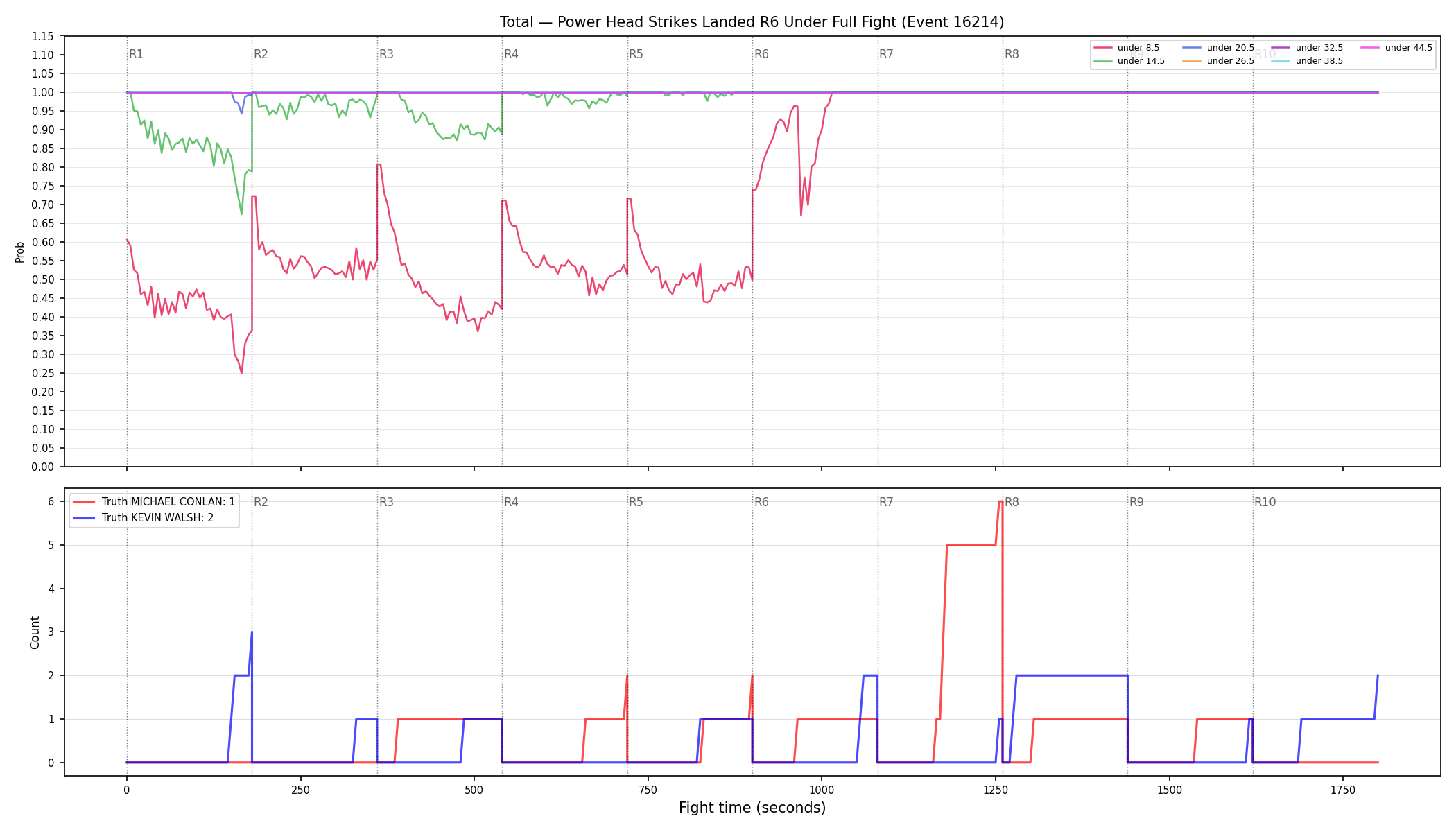Screen dimensions: 1456x832
Task: Click the 'Fight time (seconds)' axis label
Action: 752,808
